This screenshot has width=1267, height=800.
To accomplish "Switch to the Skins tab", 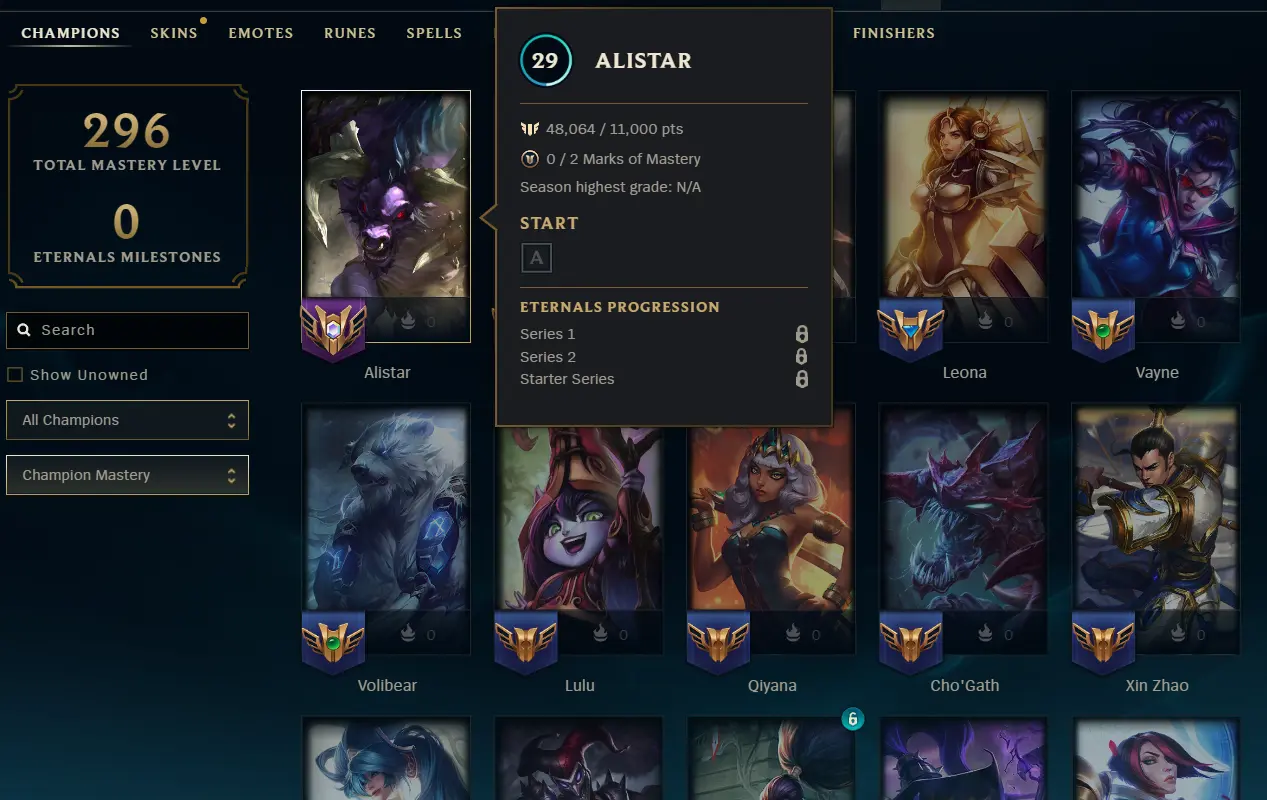I will [x=174, y=33].
